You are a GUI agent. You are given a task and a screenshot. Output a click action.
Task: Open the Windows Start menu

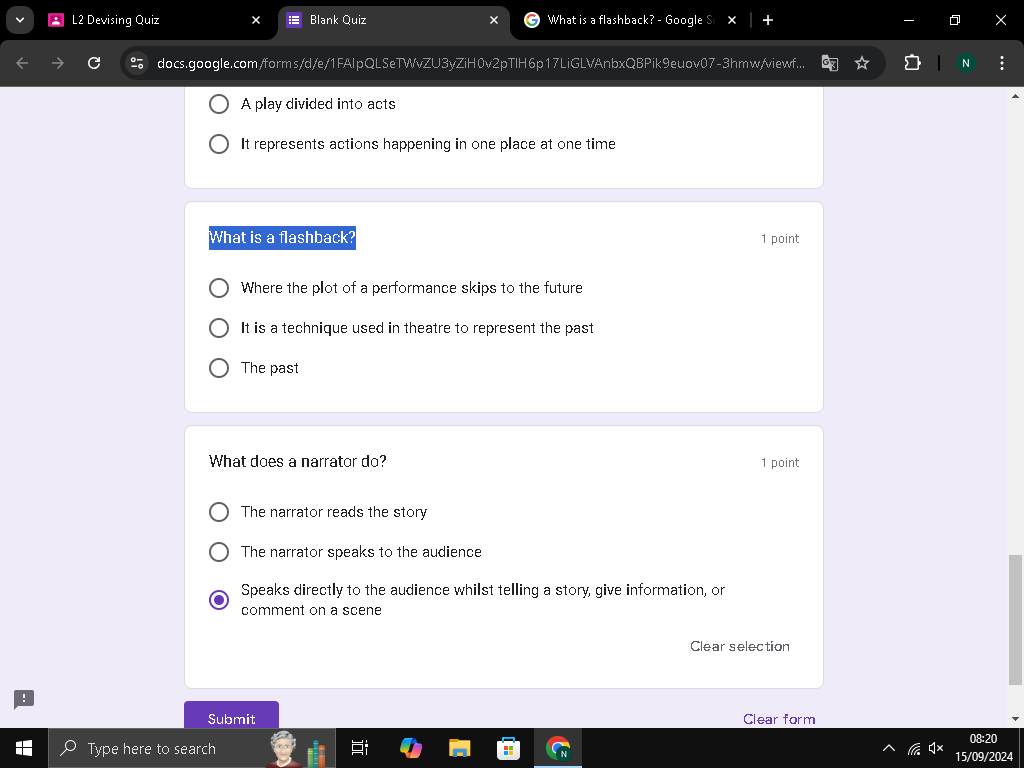click(24, 748)
